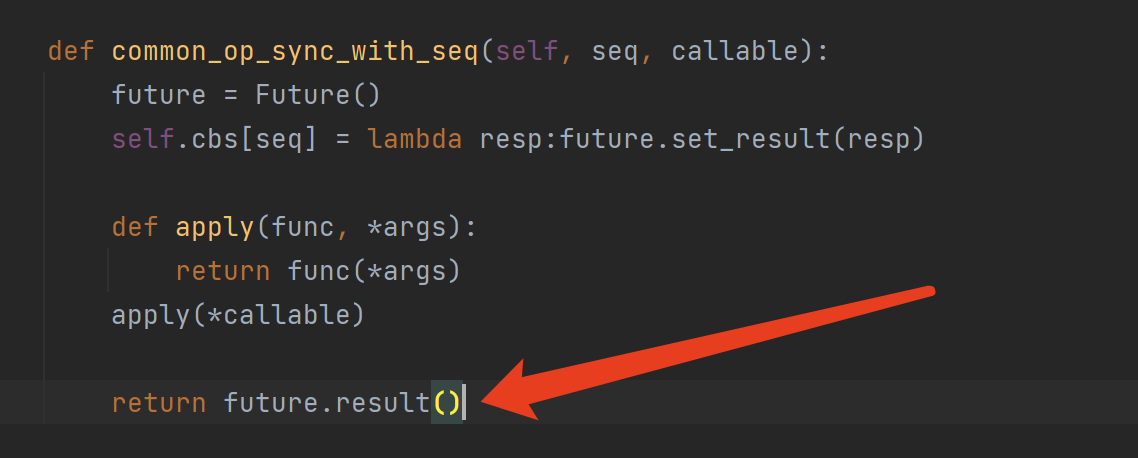Click the function name common_op_sync_with_seq
Viewport: 1138px width, 458px height.
295,52
